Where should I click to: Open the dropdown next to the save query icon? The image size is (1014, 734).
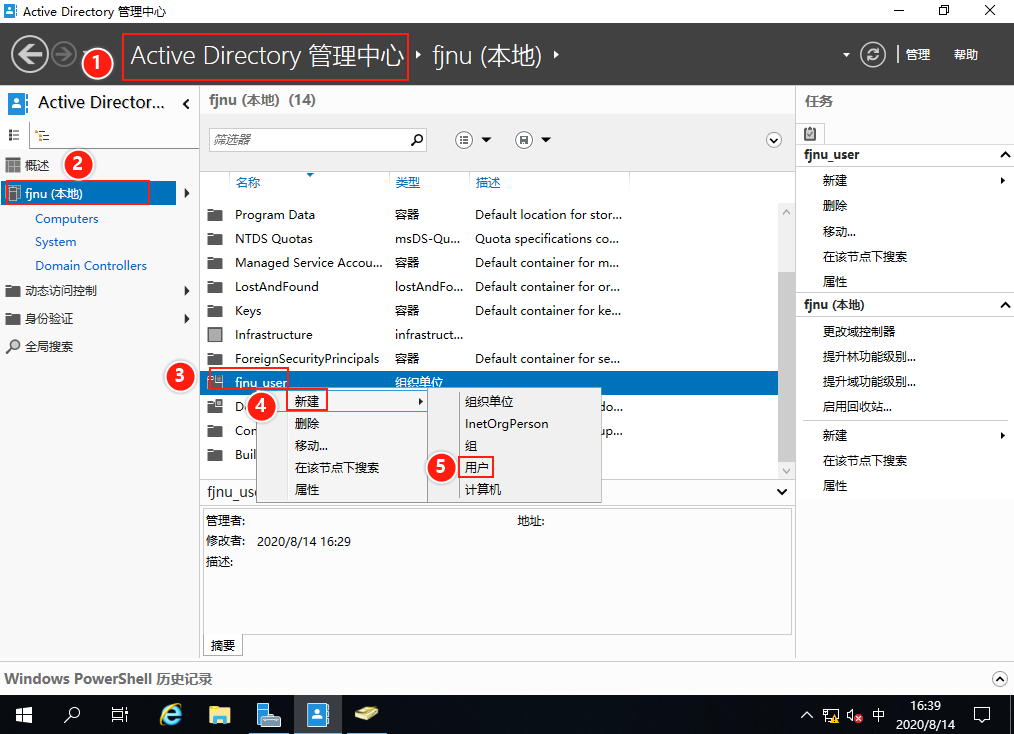click(x=546, y=140)
